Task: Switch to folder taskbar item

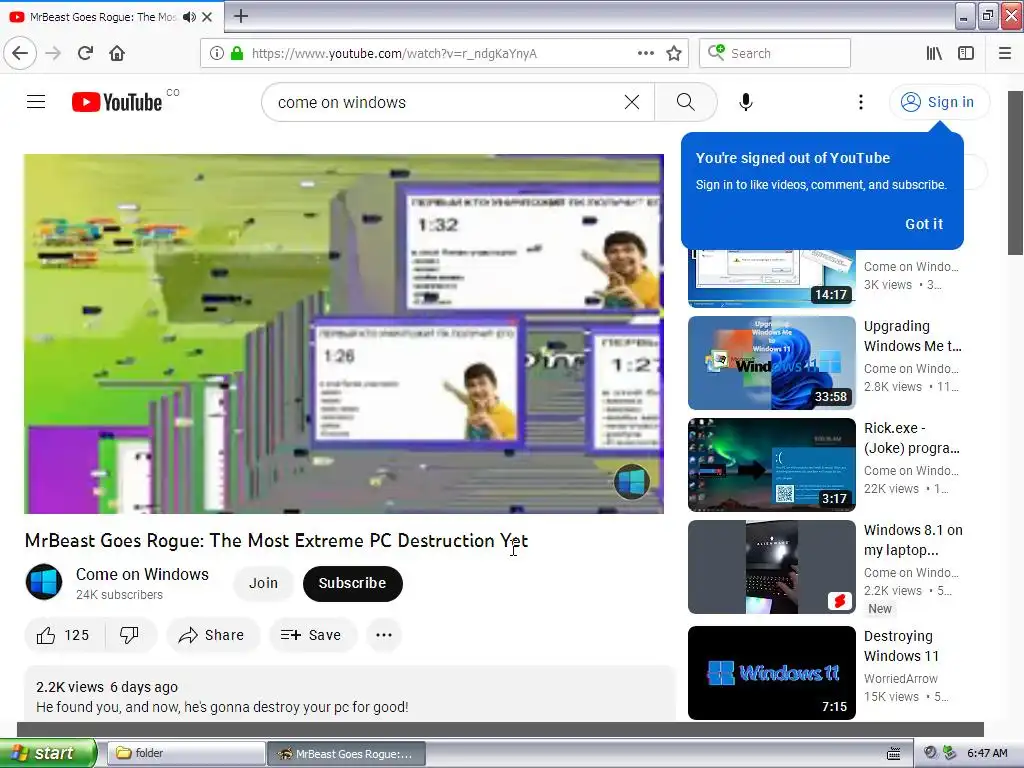Action: click(x=185, y=753)
